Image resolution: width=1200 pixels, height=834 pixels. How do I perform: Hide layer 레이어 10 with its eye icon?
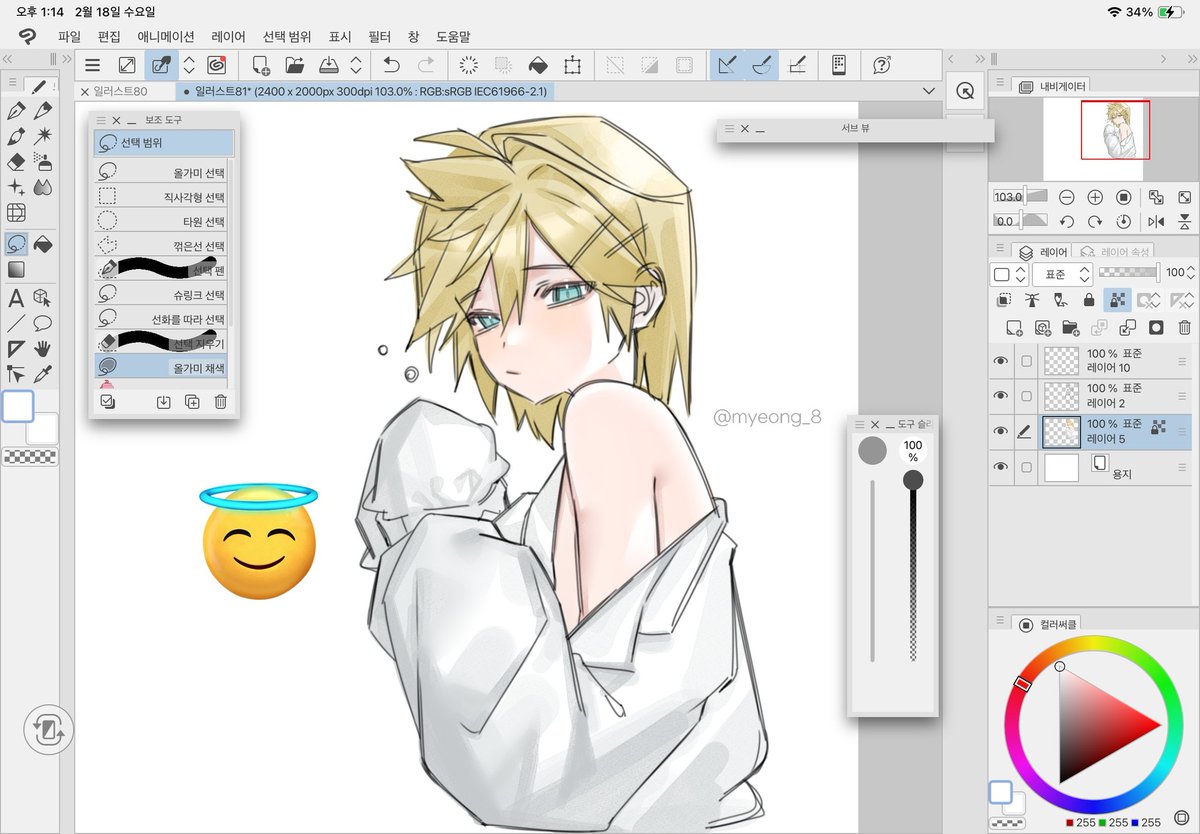tap(1001, 361)
